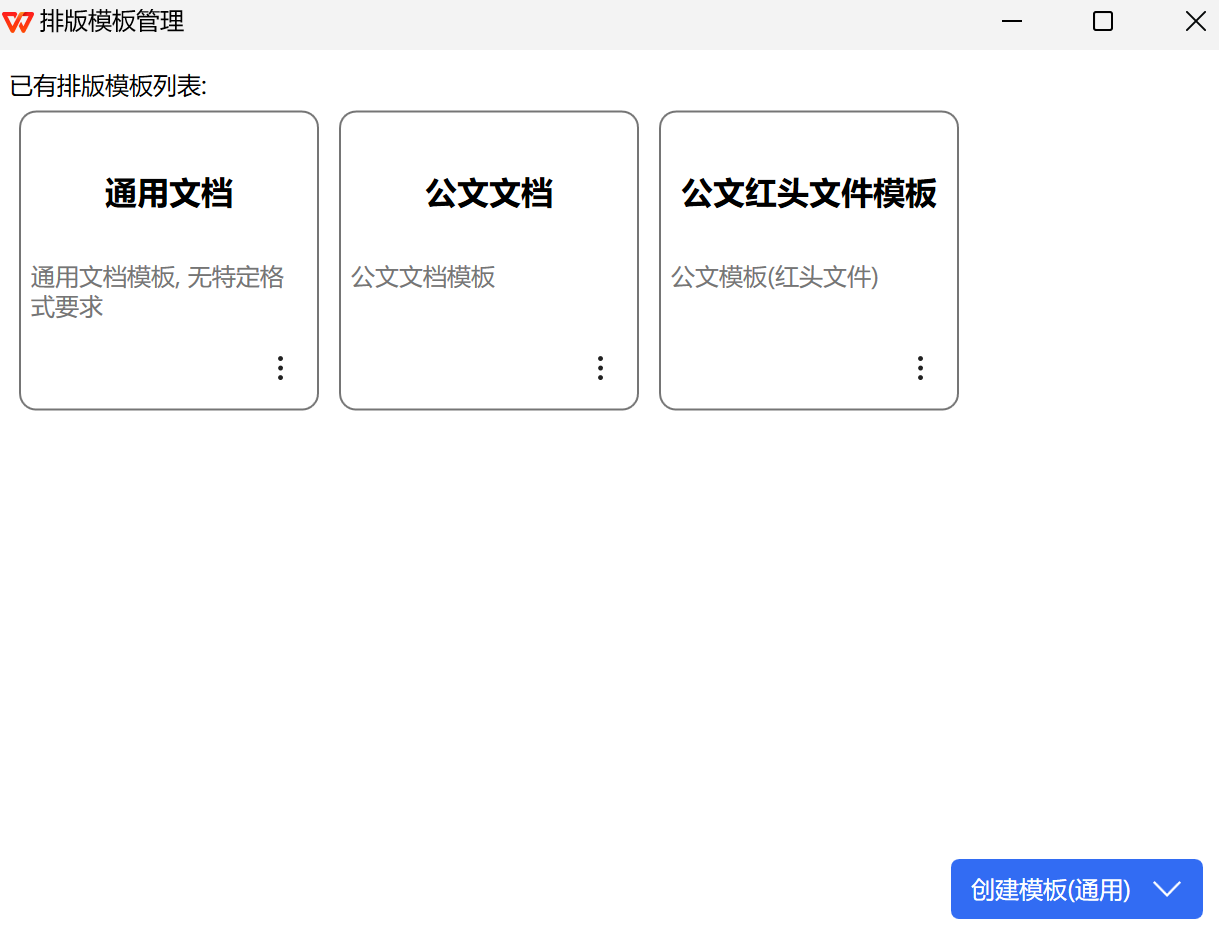
Task: Click the WPS logo in the title bar
Action: tap(18, 21)
